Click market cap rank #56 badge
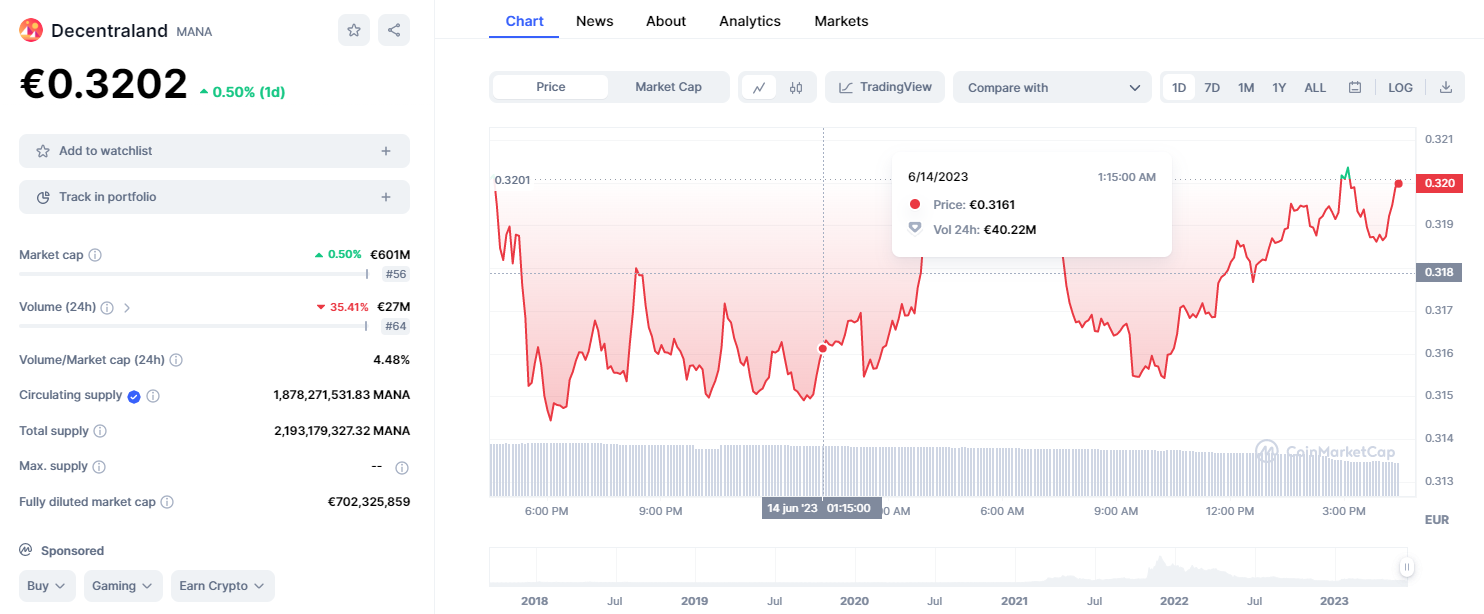This screenshot has width=1484, height=614. click(x=395, y=274)
